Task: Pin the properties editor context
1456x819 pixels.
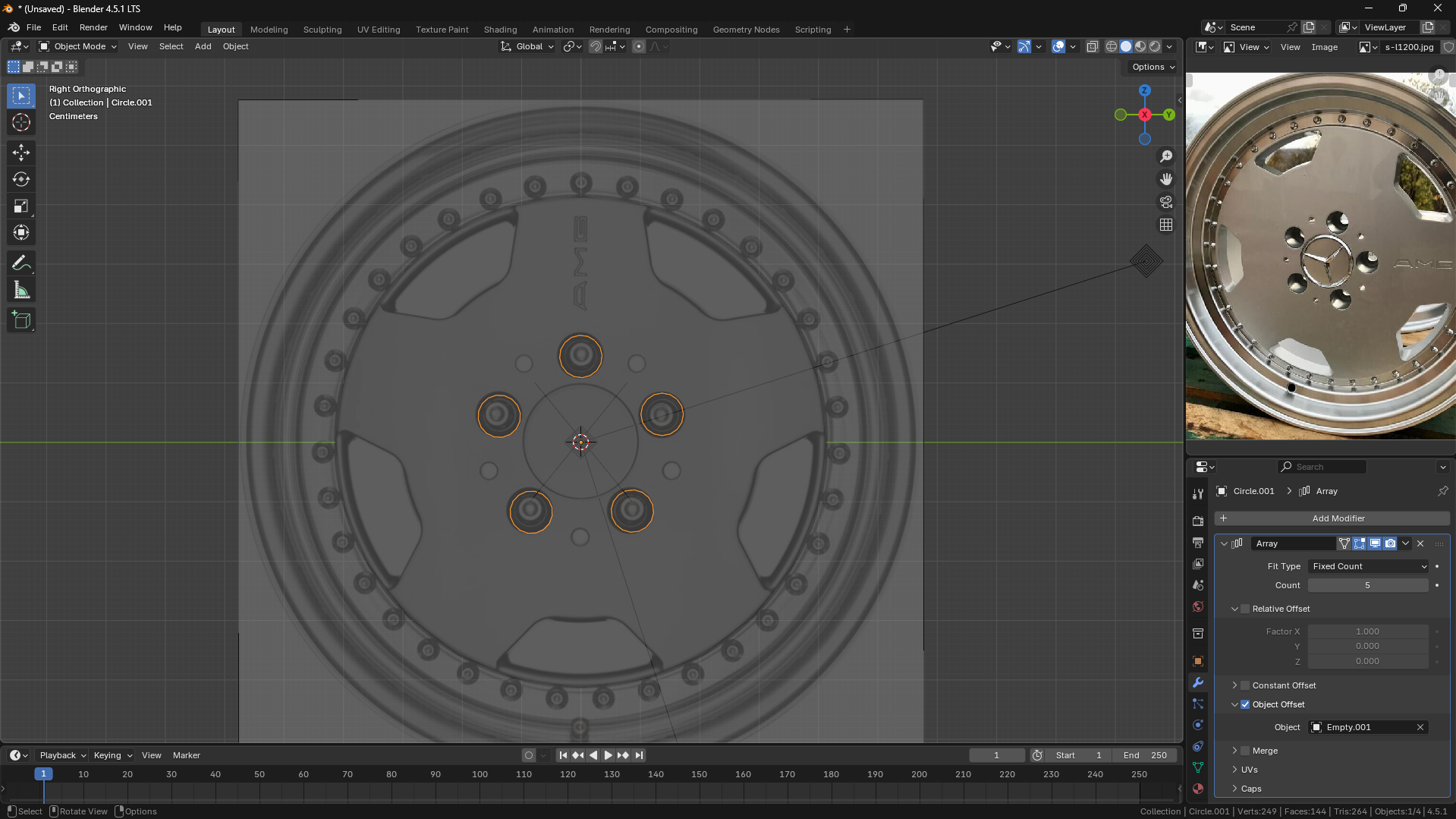Action: [1442, 491]
